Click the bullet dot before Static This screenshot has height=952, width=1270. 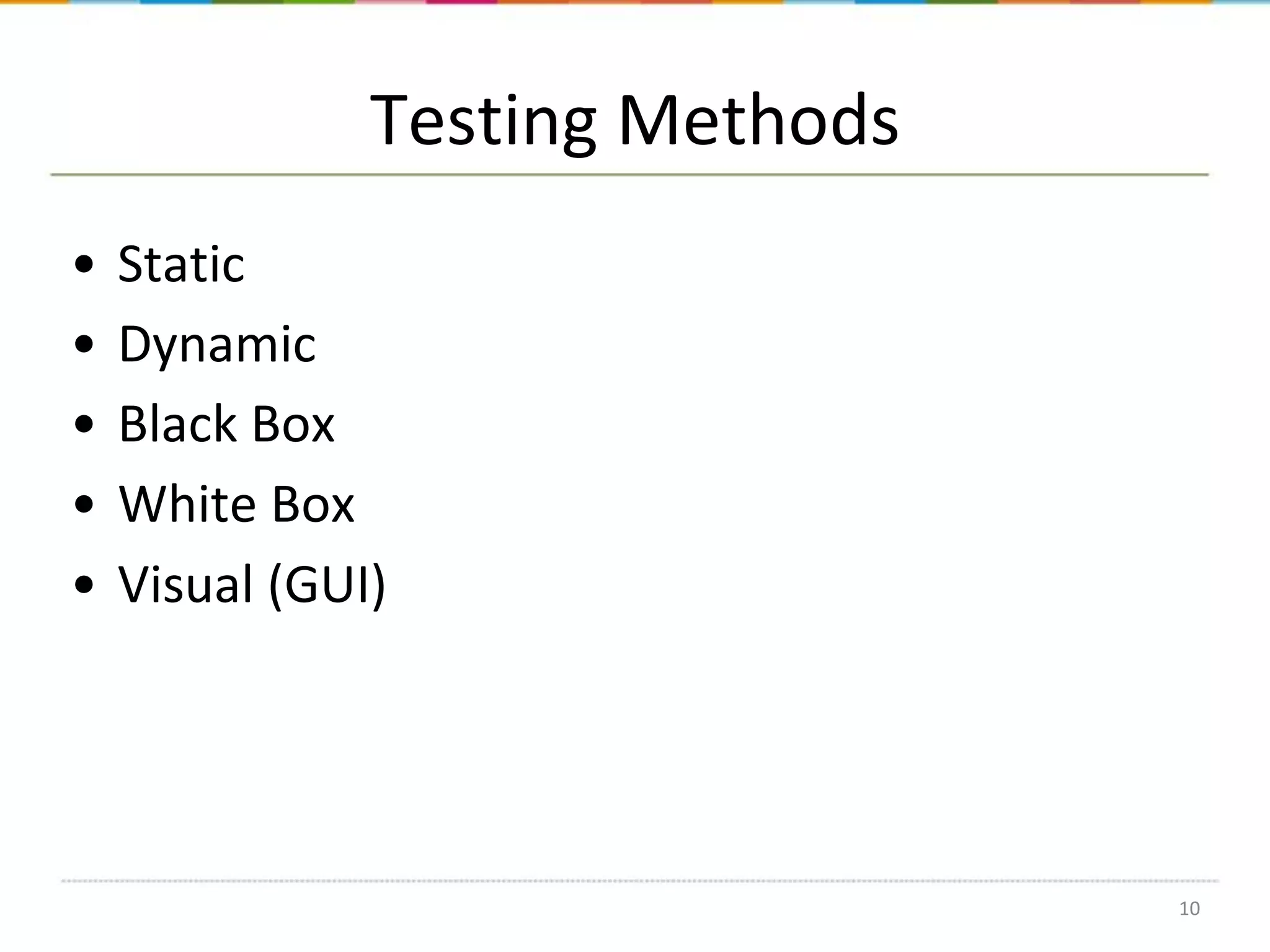click(84, 265)
